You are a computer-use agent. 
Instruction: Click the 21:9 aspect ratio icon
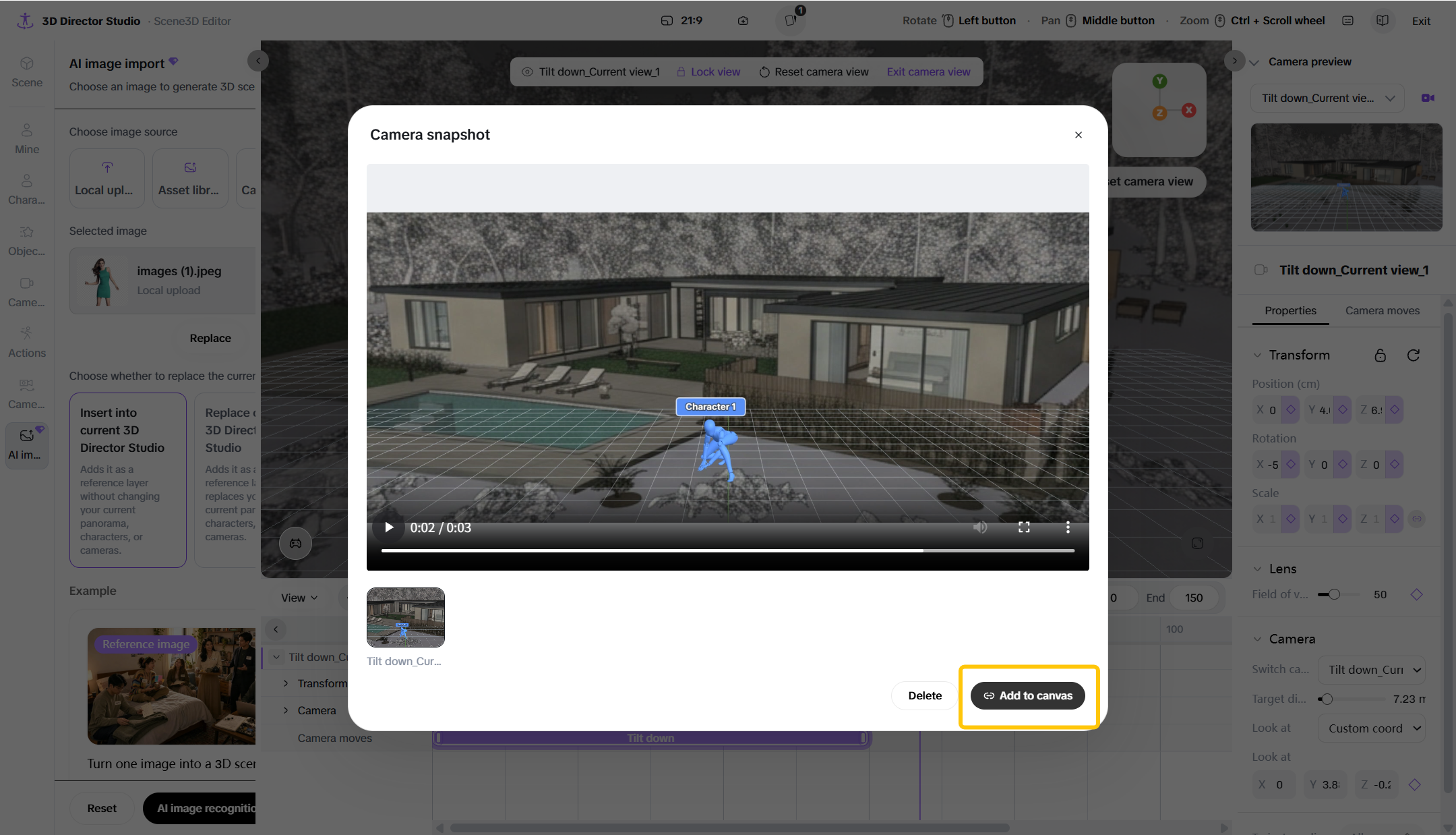(666, 21)
